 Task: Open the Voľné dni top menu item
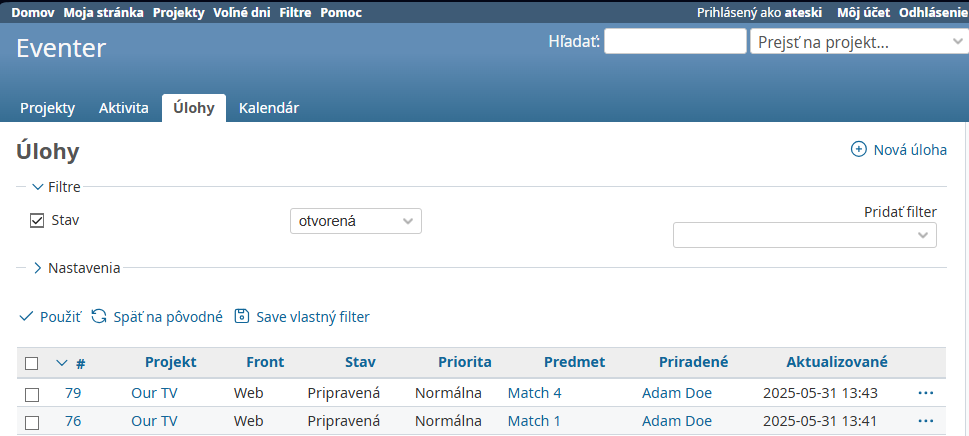(242, 12)
